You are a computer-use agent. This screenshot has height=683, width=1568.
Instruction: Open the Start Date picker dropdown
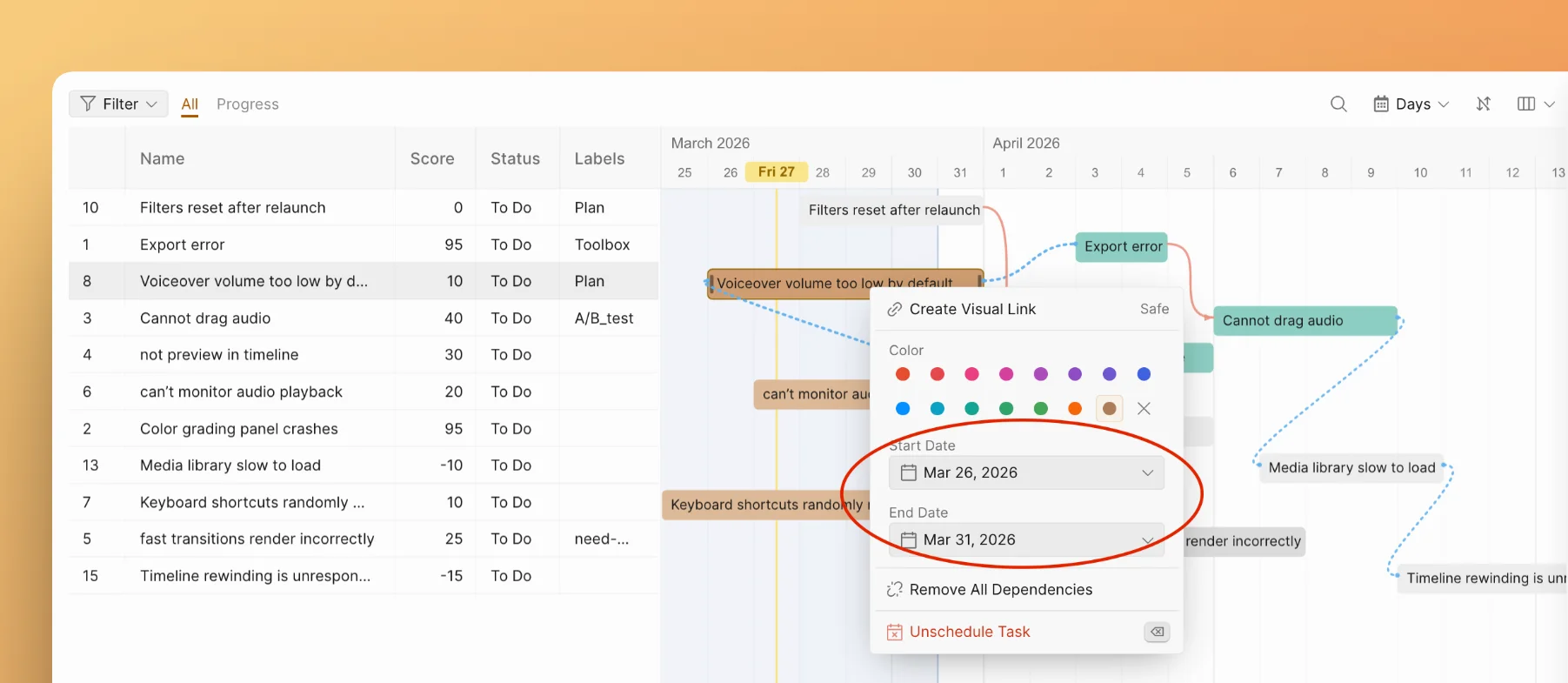click(x=1026, y=472)
